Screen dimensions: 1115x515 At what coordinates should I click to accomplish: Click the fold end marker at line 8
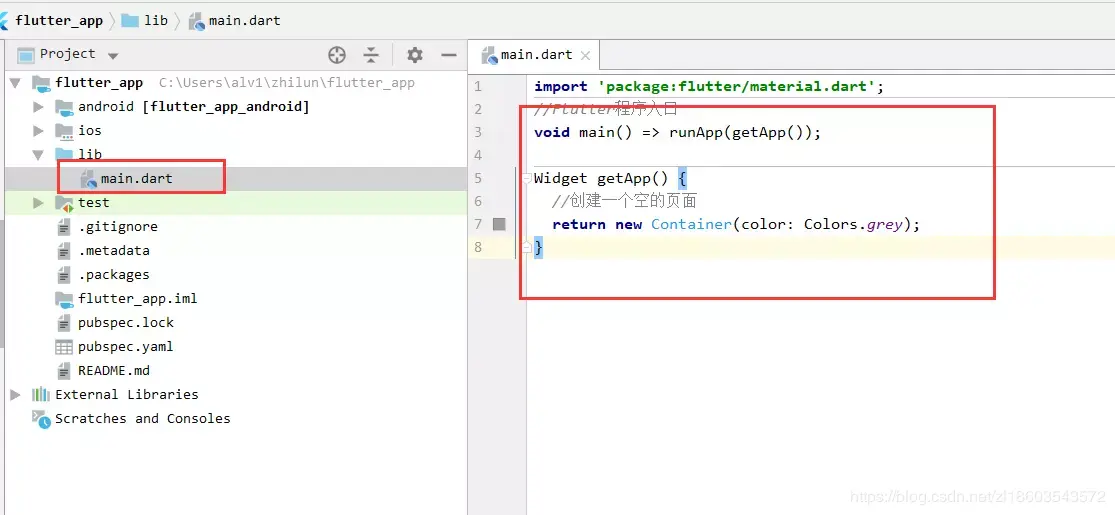[x=527, y=248]
